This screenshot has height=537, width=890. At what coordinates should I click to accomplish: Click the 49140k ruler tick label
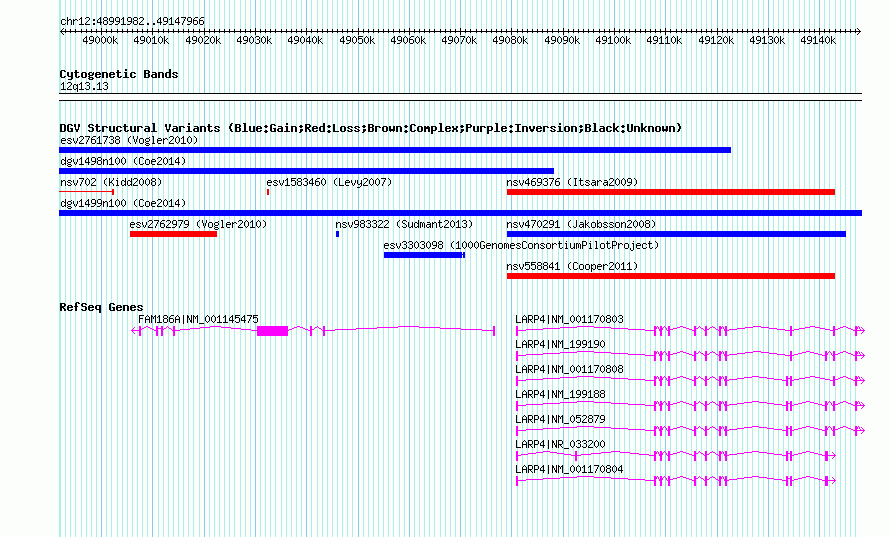coord(818,40)
